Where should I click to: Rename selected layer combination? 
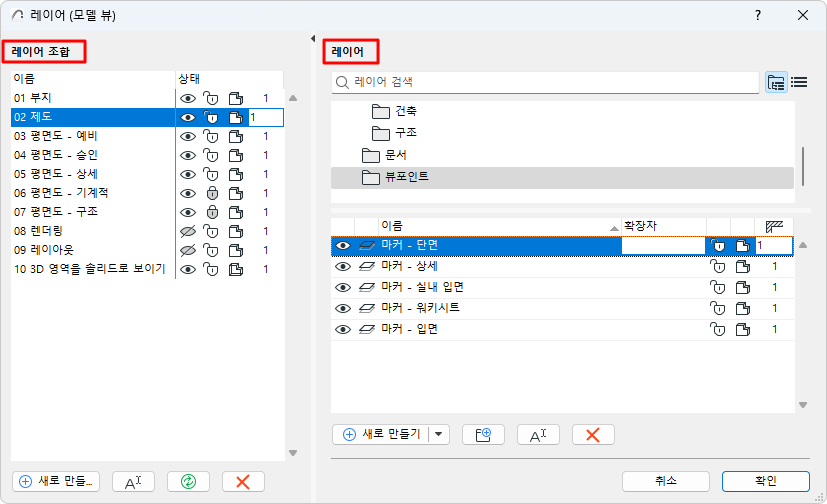[133, 482]
